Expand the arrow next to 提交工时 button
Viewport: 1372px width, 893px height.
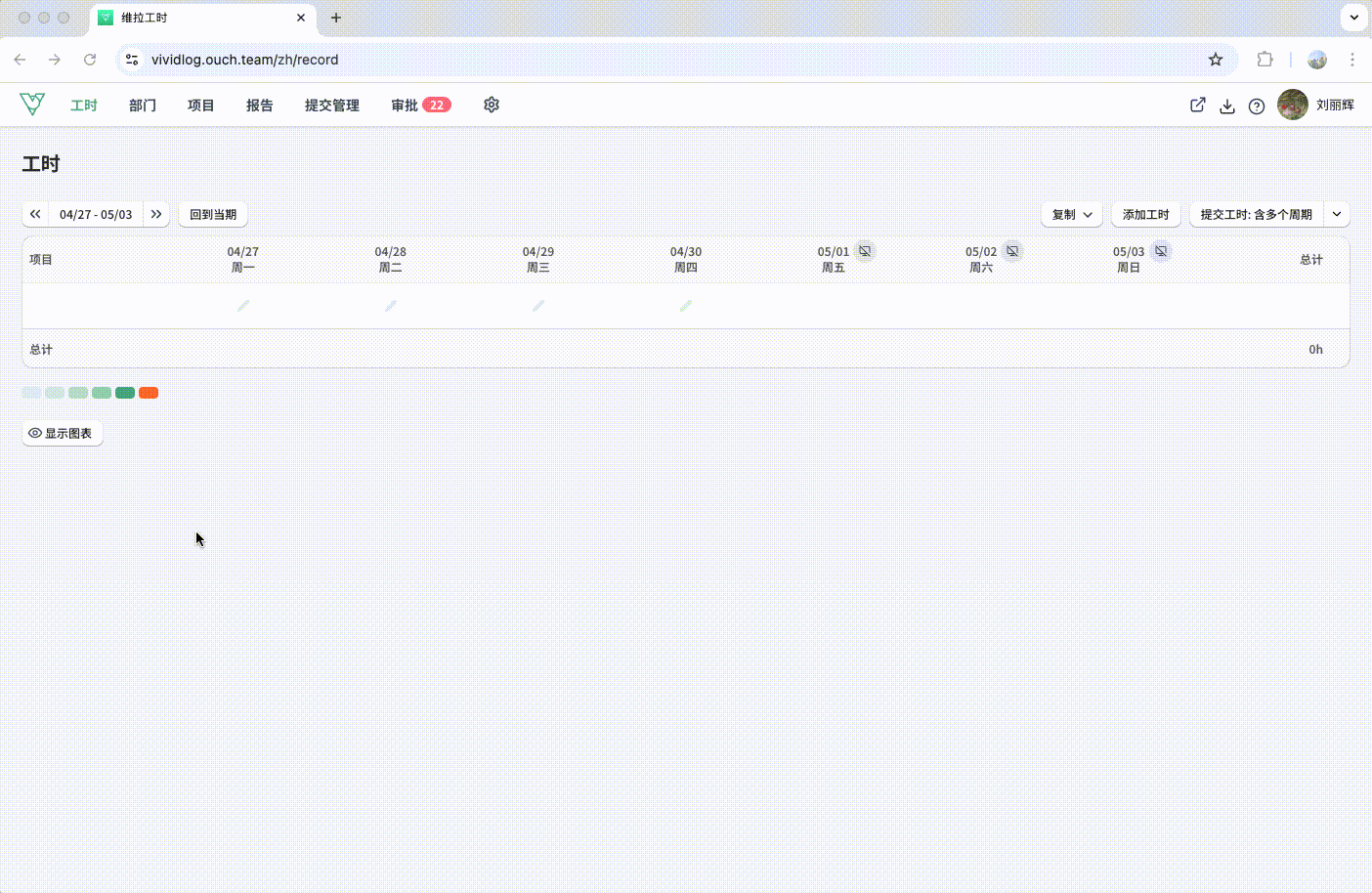[1337, 214]
